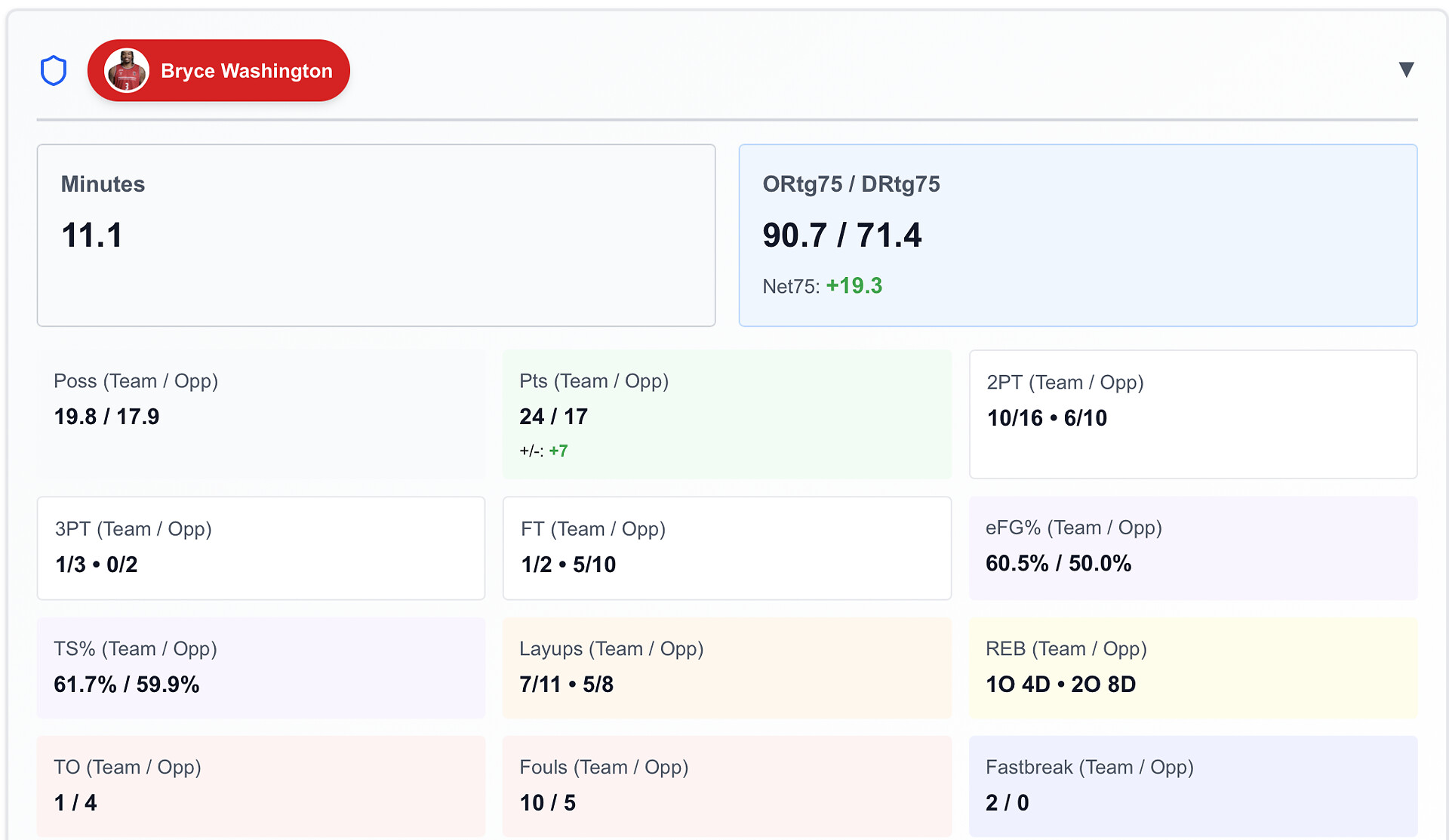Click the blue shield icon
Viewport: 1449px width, 840px height.
coord(54,71)
